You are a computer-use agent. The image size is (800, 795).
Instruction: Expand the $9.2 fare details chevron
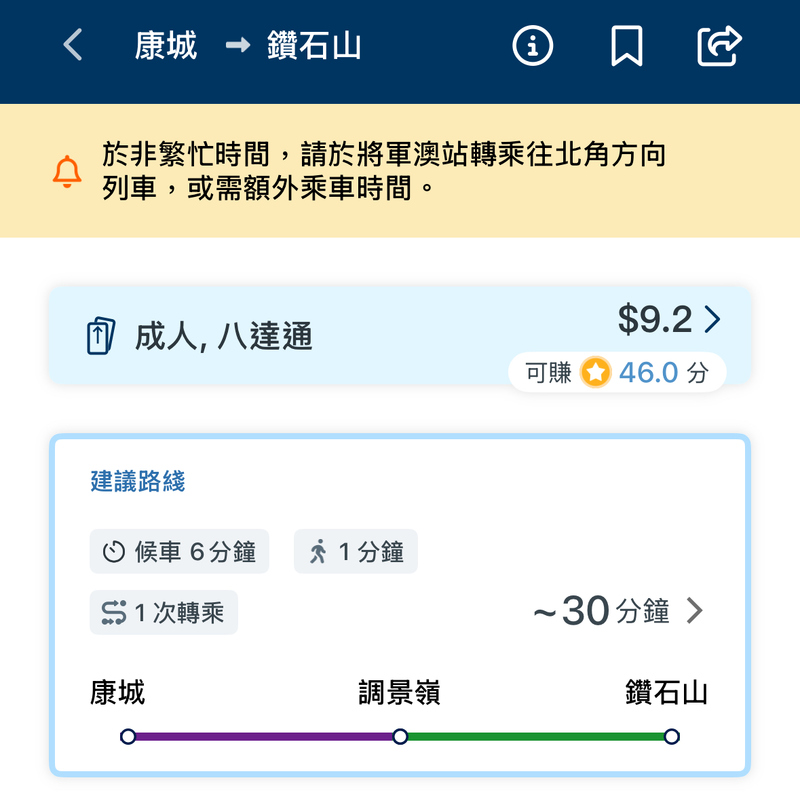712,319
